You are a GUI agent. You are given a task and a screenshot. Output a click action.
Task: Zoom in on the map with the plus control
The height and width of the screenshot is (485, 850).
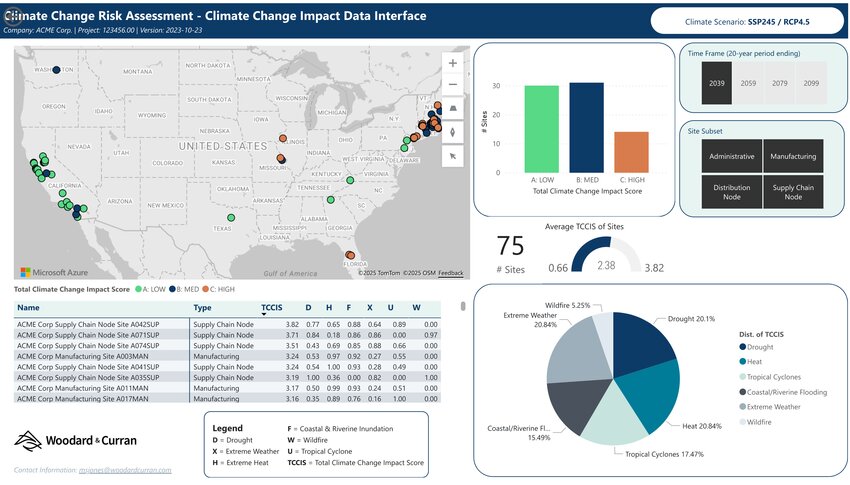click(452, 63)
